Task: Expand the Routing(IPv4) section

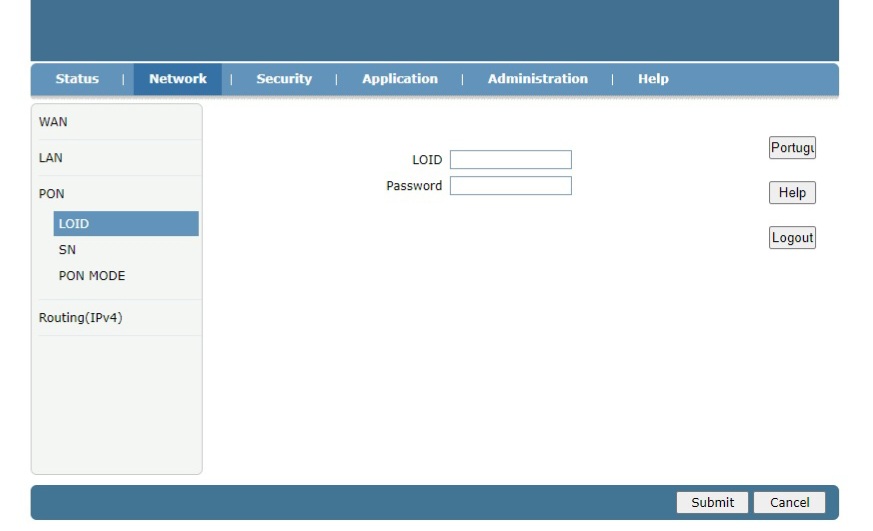Action: click(x=81, y=318)
